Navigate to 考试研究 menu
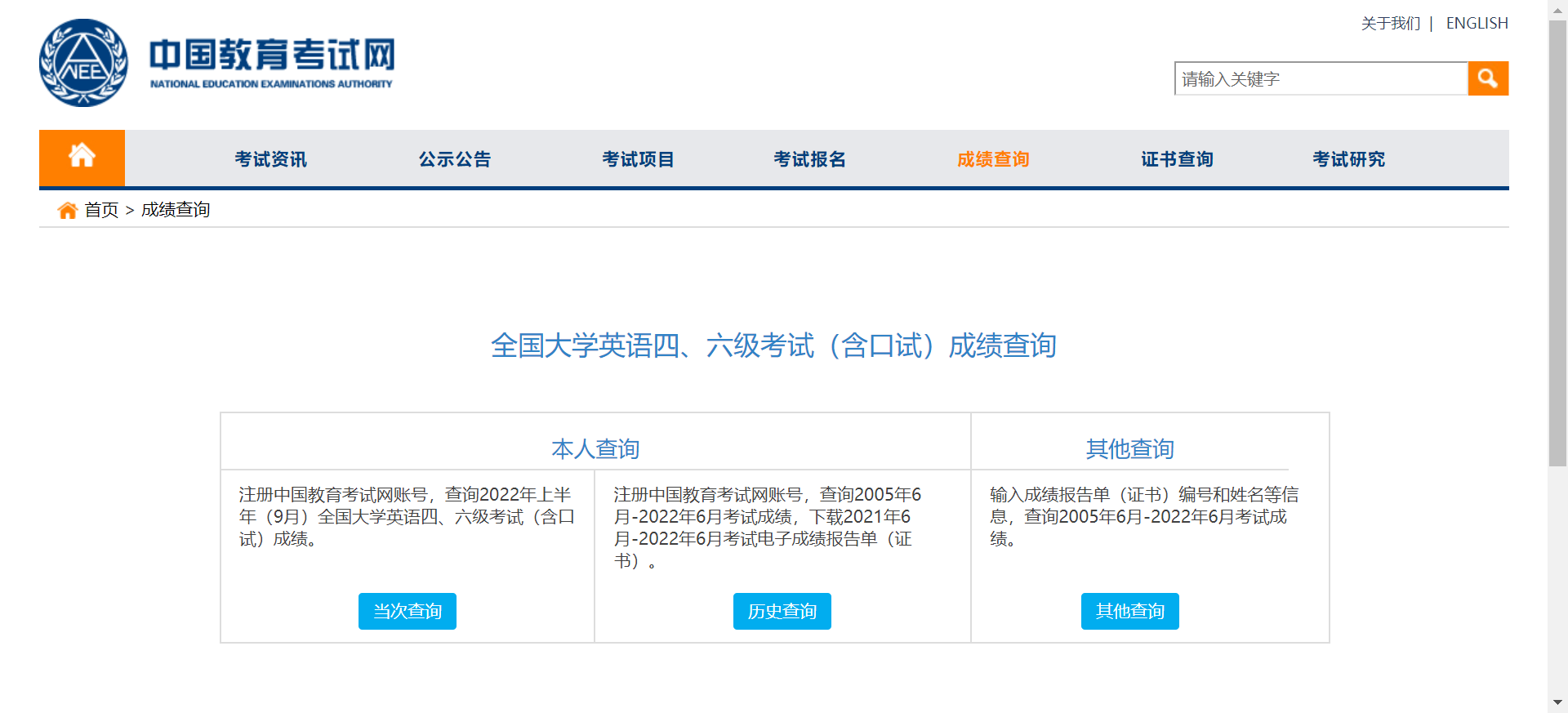The width and height of the screenshot is (1568, 713). coord(1348,159)
